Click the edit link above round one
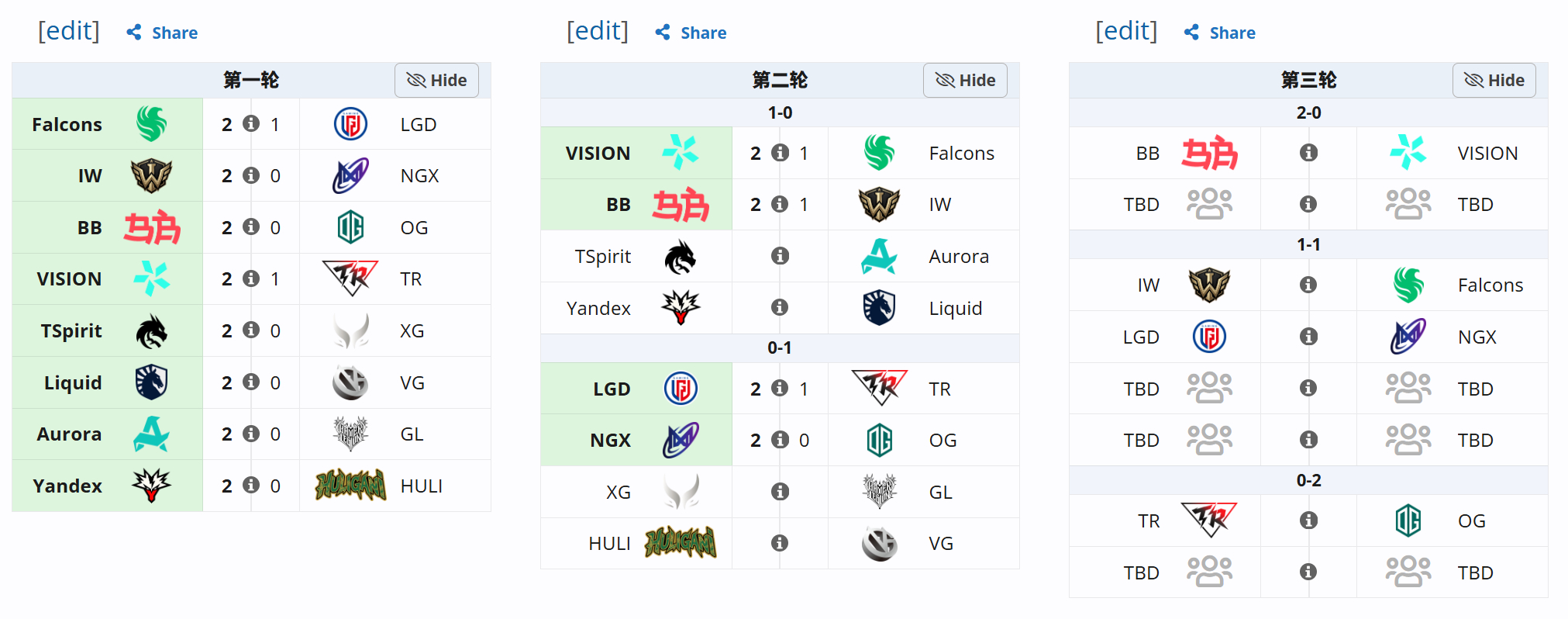 click(69, 31)
